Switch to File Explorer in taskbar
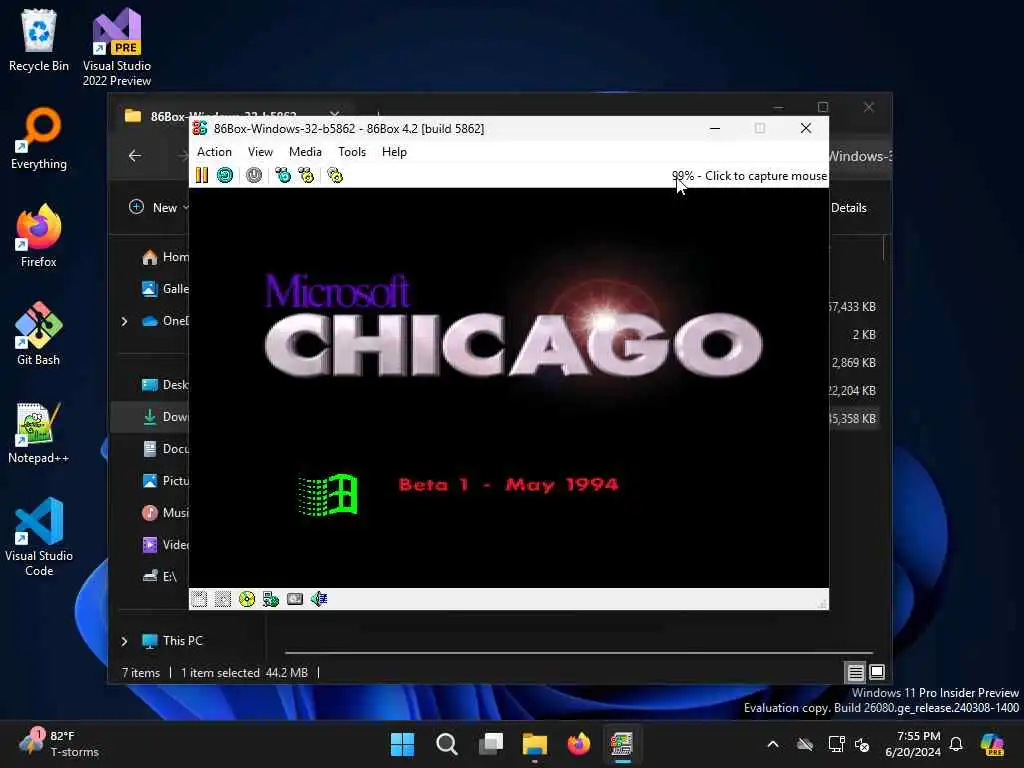The image size is (1024, 768). tap(534, 744)
